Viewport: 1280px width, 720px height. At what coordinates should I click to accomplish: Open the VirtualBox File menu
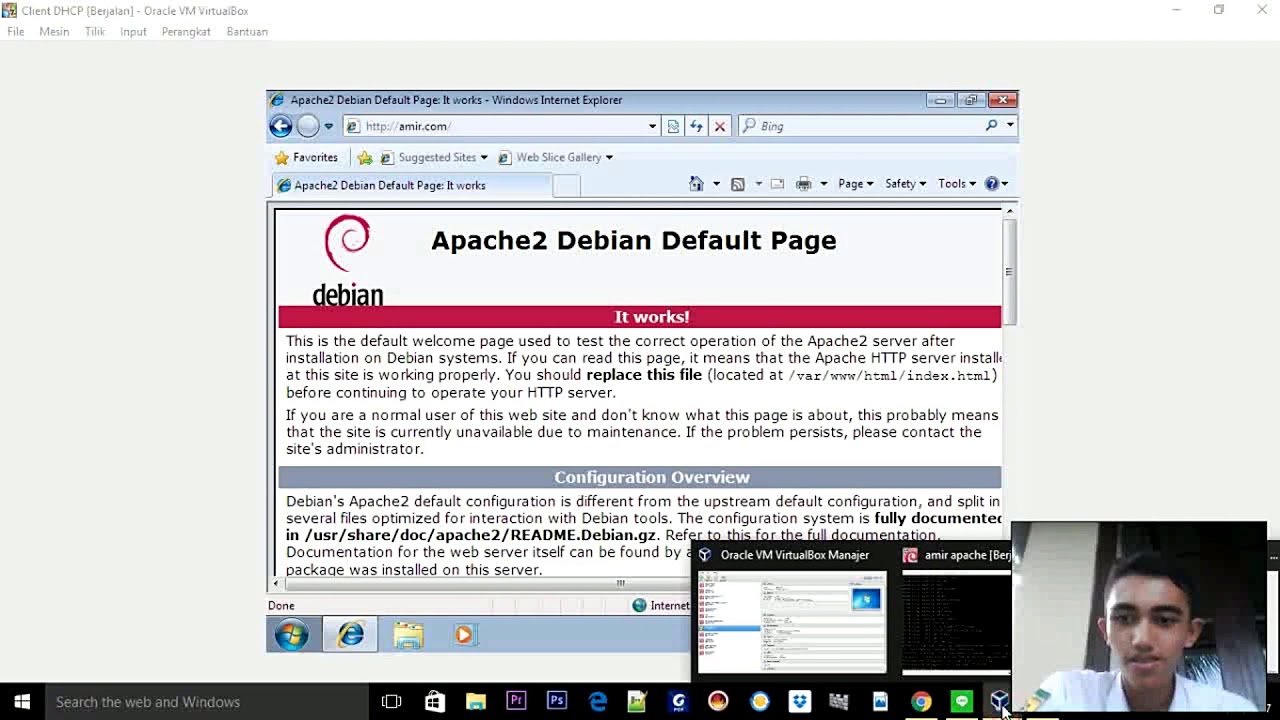click(x=16, y=32)
